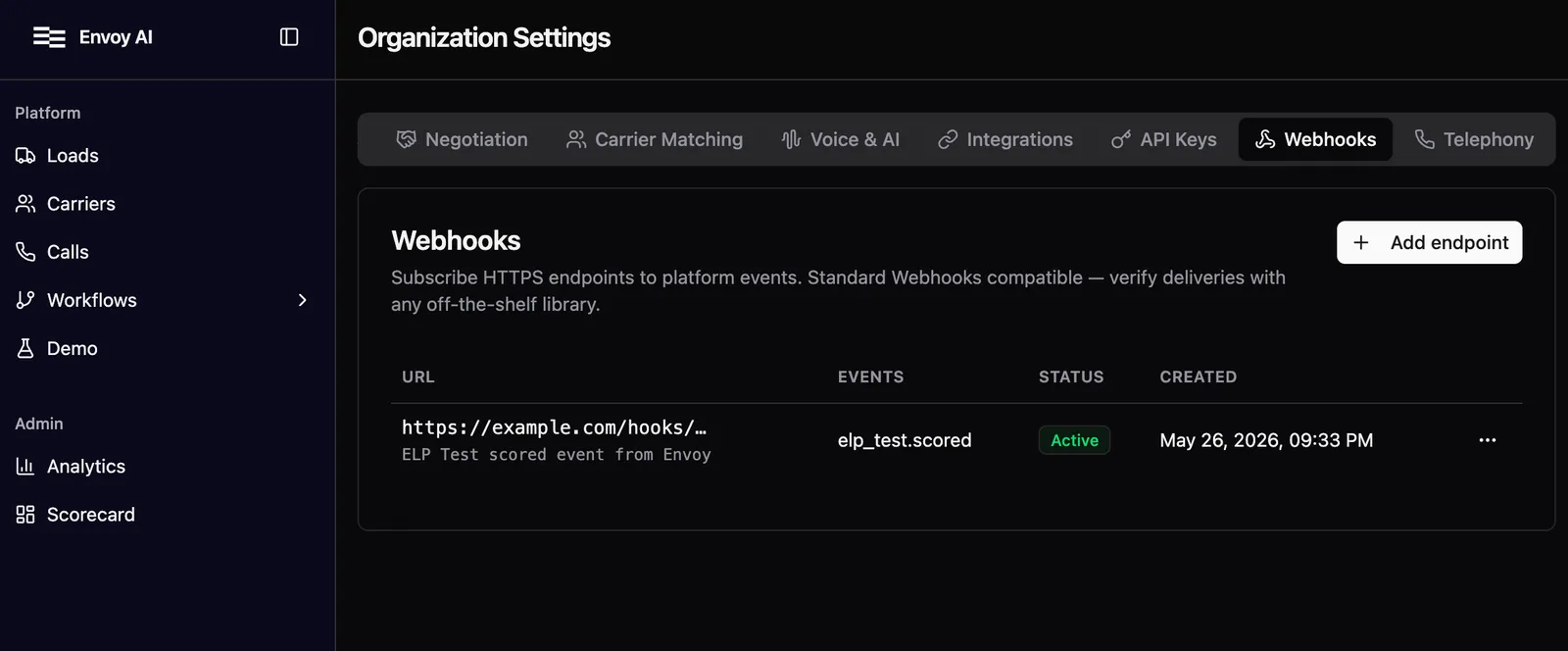Click the Telephony phone icon
The image size is (1568, 651).
coord(1425,139)
